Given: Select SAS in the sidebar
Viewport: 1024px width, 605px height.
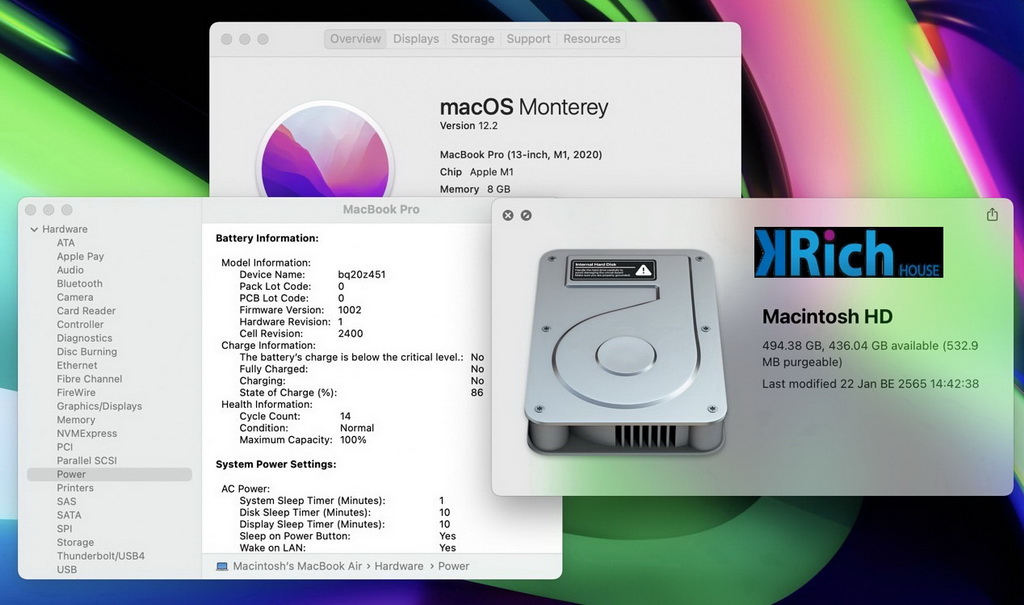Looking at the screenshot, I should pyautogui.click(x=67, y=502).
